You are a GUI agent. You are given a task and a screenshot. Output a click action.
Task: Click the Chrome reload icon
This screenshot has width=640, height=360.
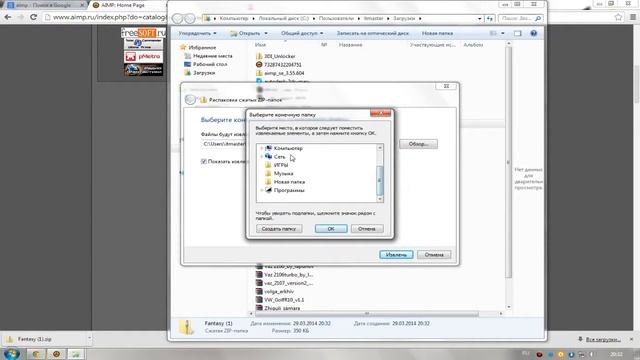point(33,17)
